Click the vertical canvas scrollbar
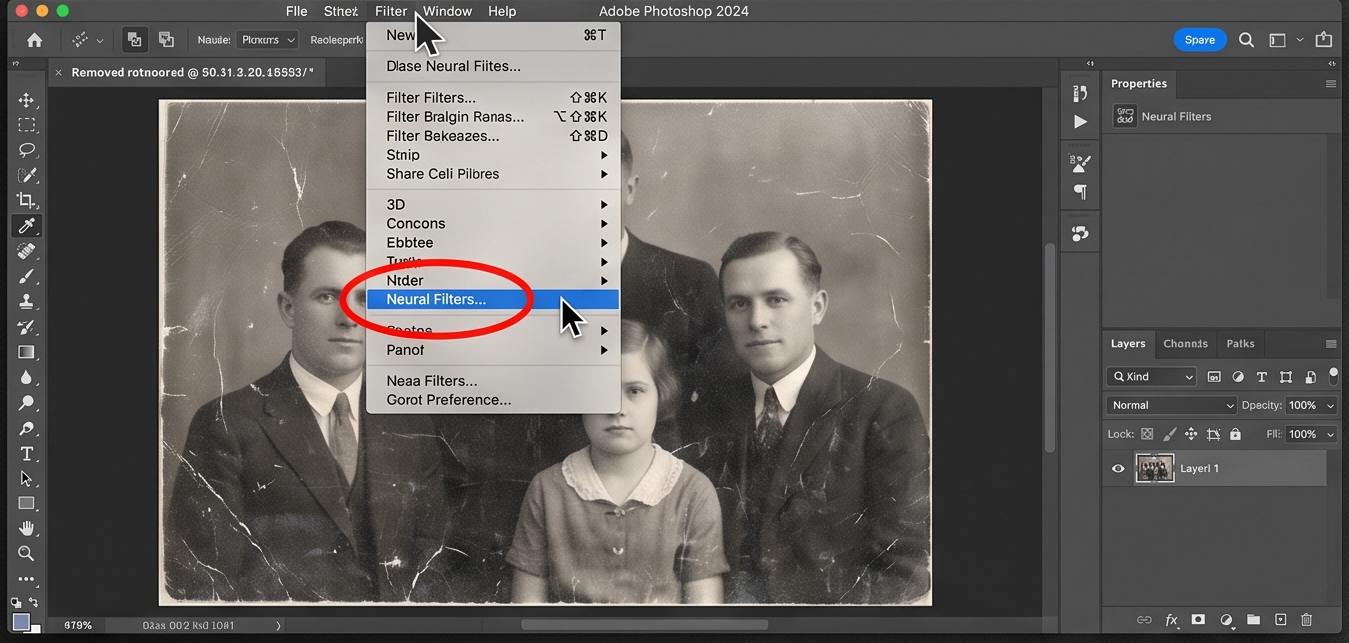1349x643 pixels. click(1049, 346)
